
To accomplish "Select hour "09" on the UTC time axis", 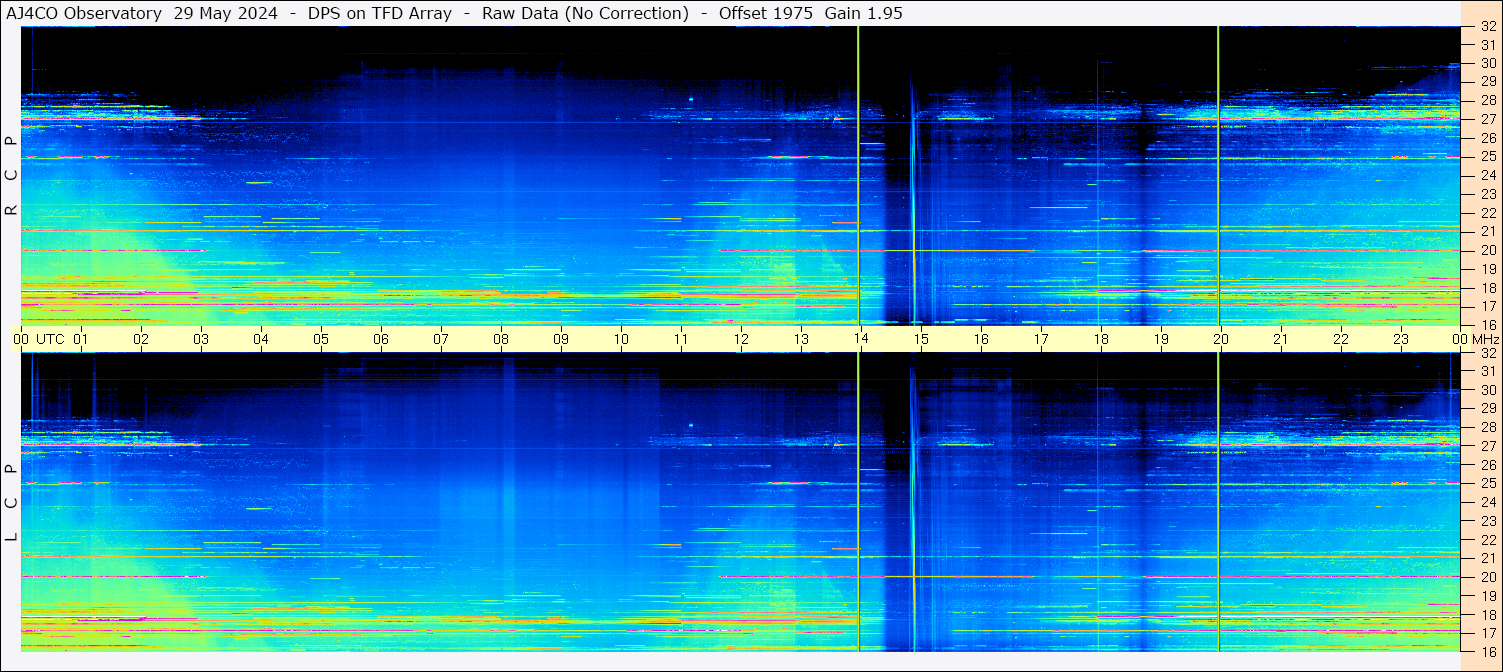I will coord(561,339).
